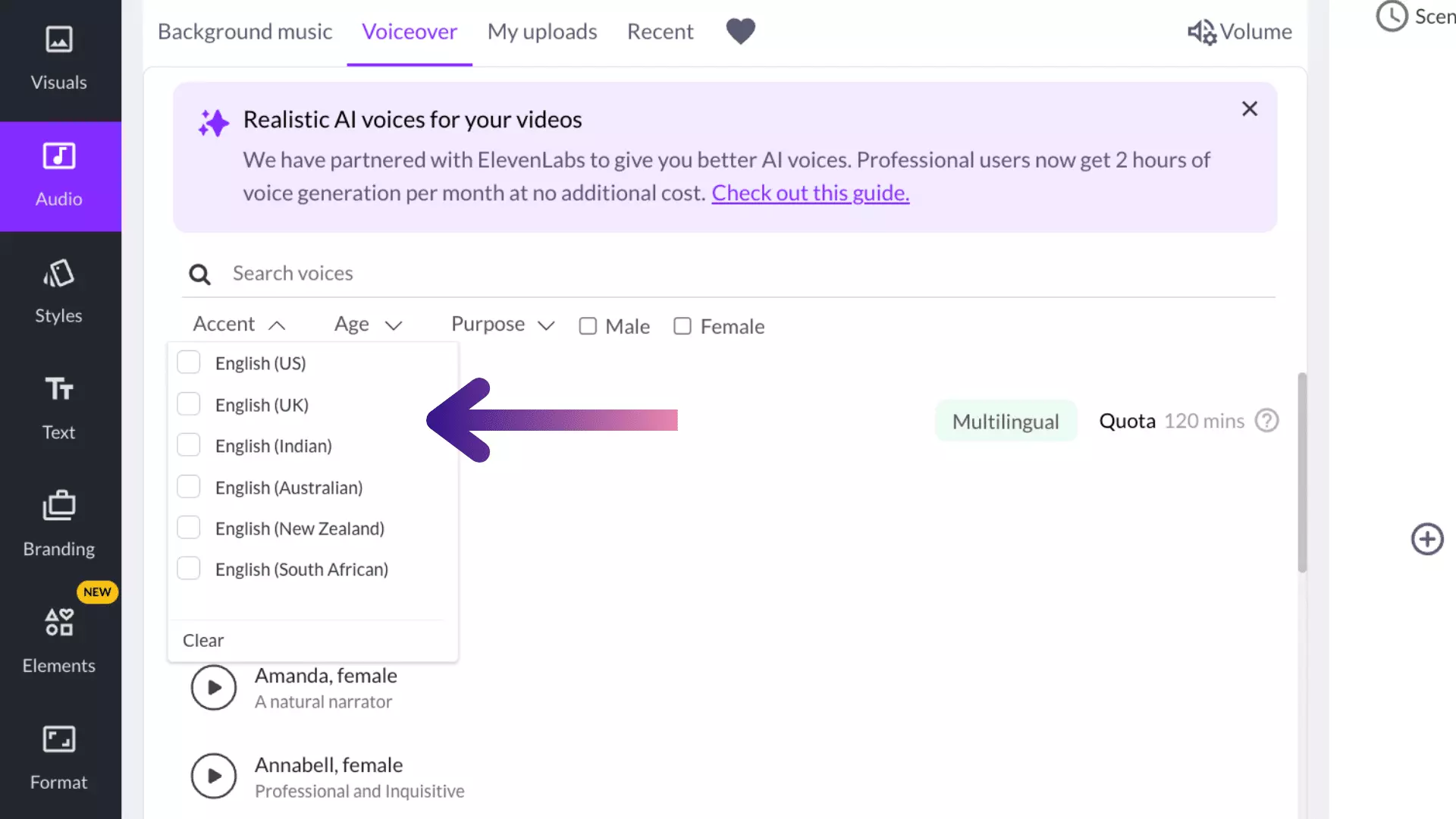Open the Elements panel icon
The height and width of the screenshot is (819, 1456).
58,623
